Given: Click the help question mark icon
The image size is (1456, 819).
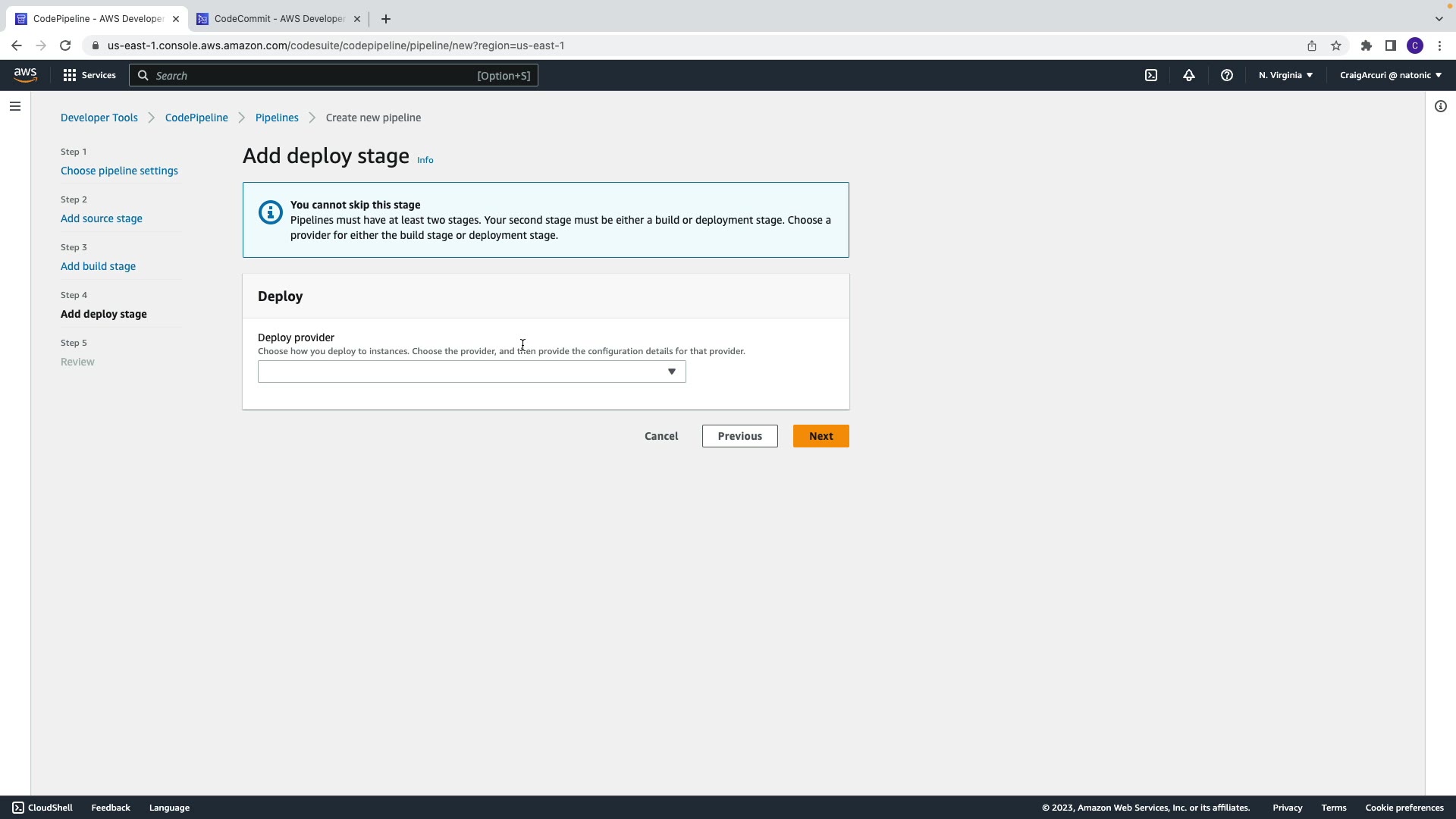Looking at the screenshot, I should (1226, 75).
